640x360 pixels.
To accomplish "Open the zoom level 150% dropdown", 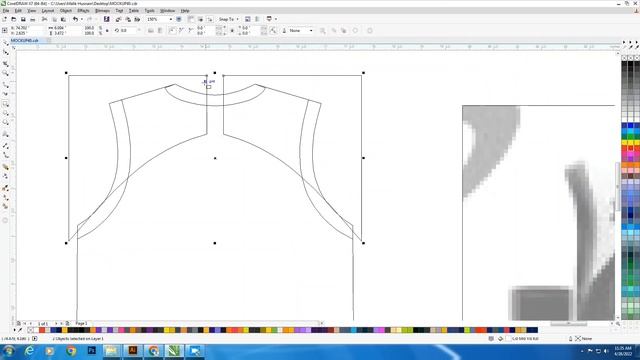I will pyautogui.click(x=171, y=19).
